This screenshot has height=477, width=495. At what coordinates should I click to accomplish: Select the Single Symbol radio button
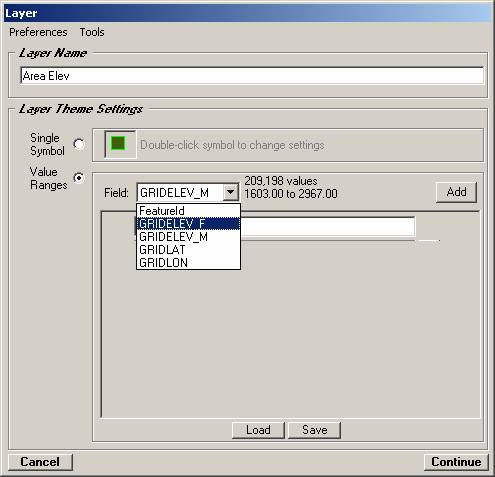pos(79,144)
